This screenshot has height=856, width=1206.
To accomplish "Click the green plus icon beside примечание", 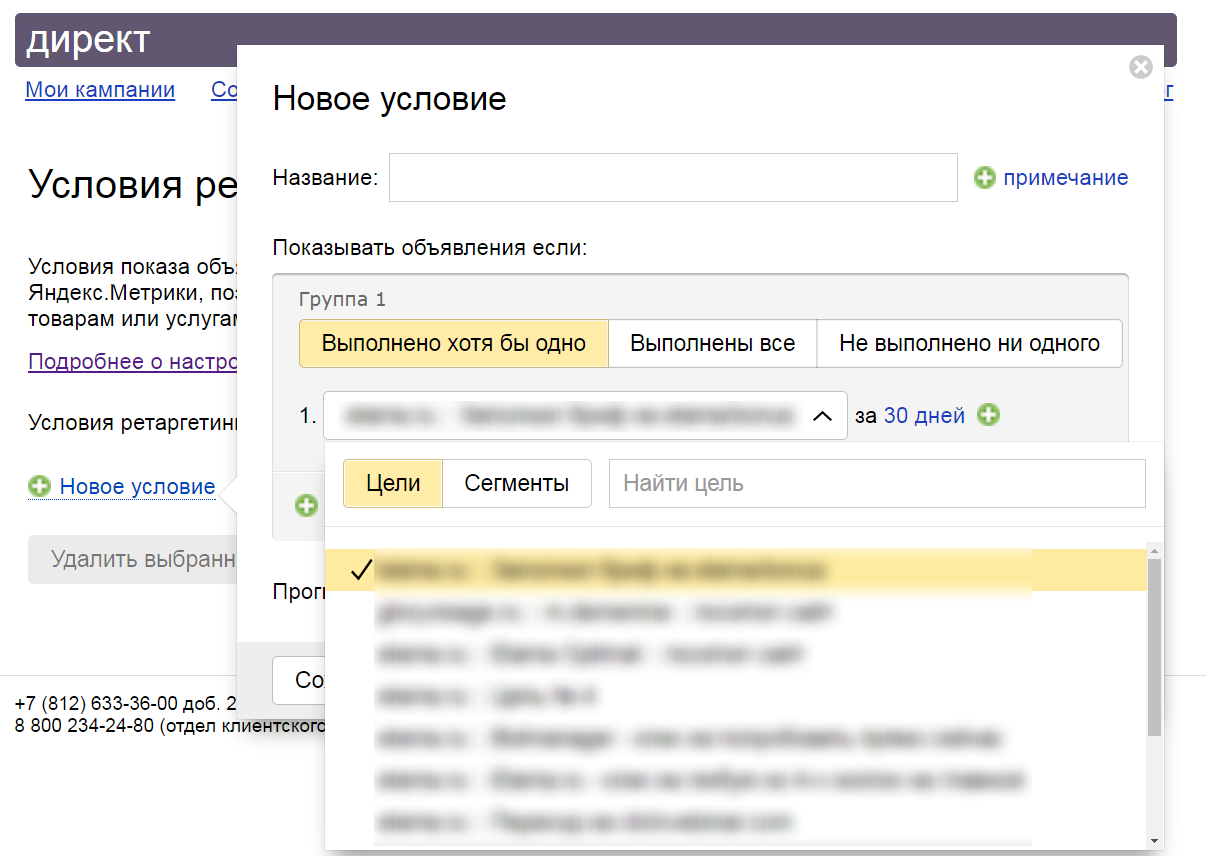I will click(985, 178).
